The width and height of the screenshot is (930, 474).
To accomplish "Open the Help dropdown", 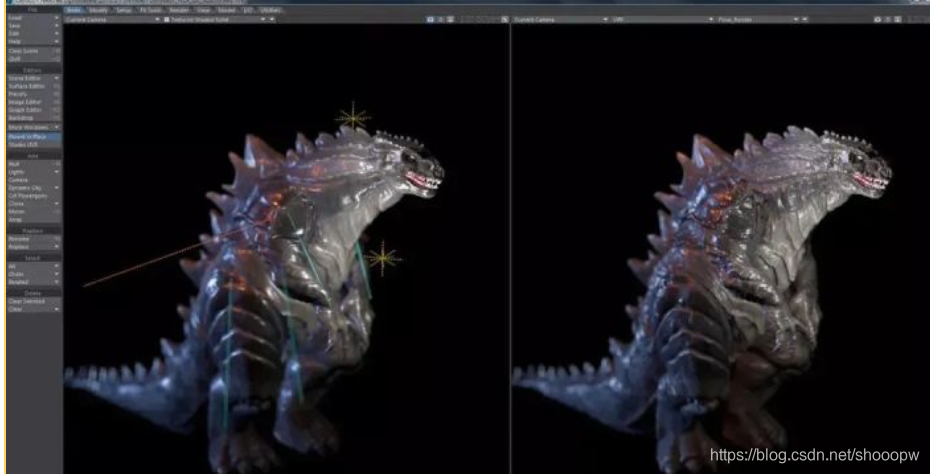I will [x=34, y=41].
